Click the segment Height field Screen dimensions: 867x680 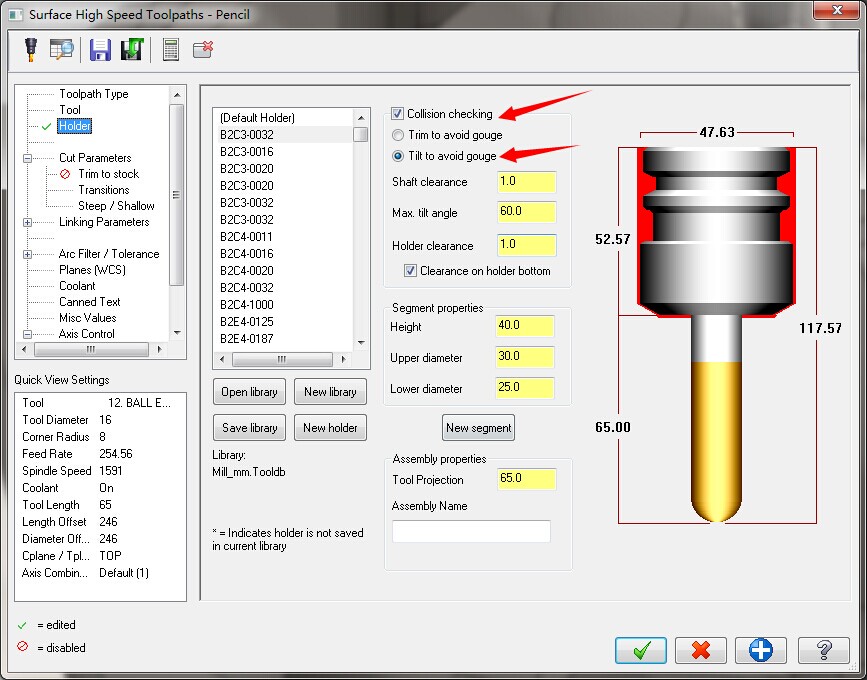click(x=525, y=326)
